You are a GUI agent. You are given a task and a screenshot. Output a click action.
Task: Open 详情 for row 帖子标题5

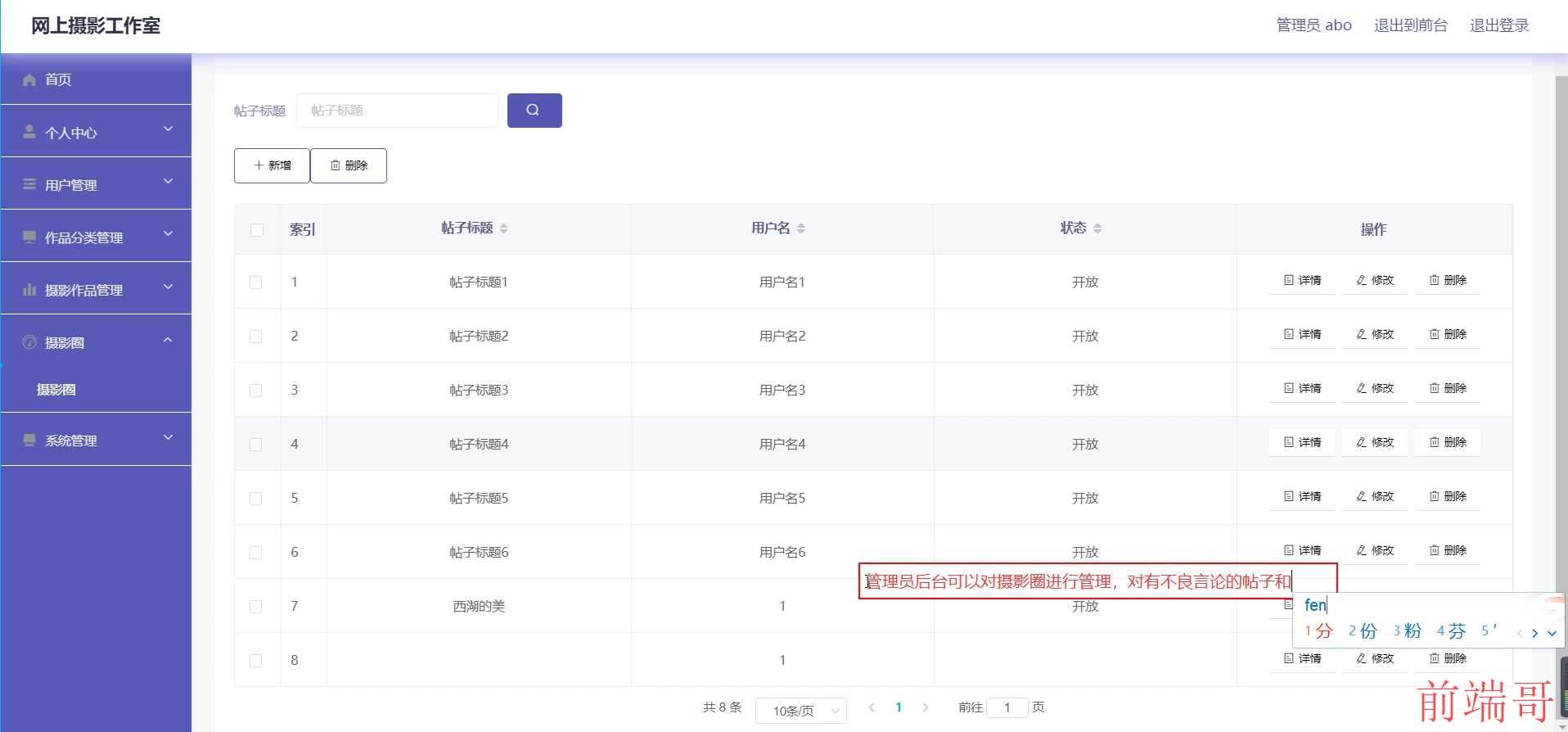click(x=1302, y=496)
